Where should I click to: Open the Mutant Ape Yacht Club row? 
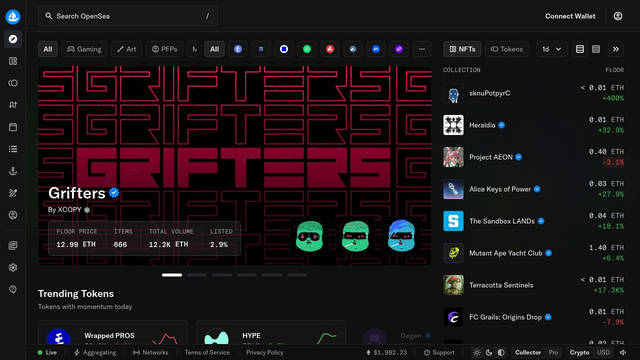[x=533, y=253]
